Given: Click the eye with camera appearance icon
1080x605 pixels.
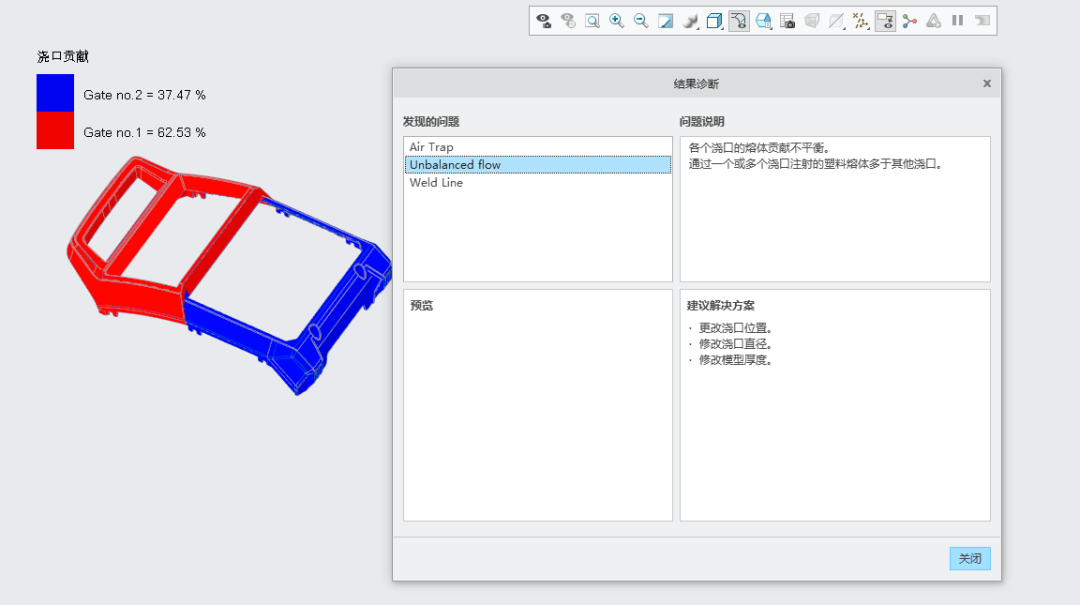Looking at the screenshot, I should pos(543,21).
